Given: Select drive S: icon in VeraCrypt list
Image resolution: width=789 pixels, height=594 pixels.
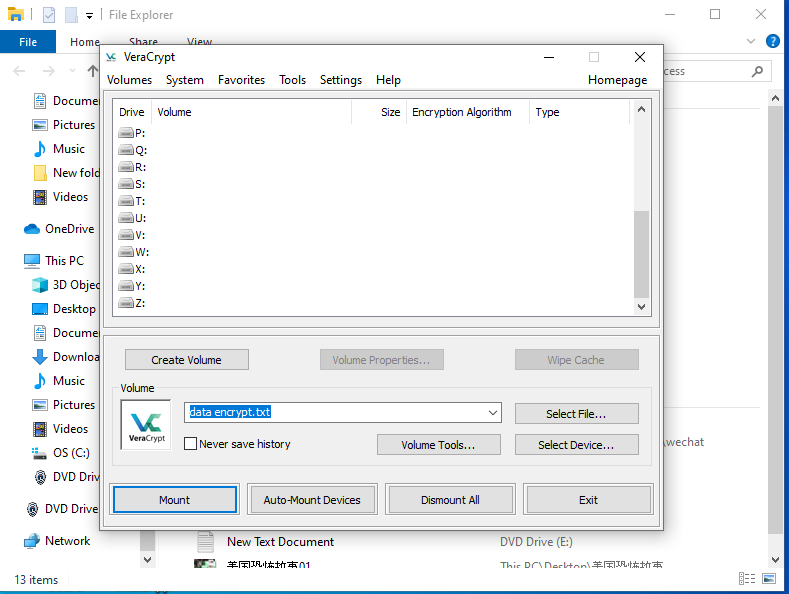Looking at the screenshot, I should tap(126, 184).
